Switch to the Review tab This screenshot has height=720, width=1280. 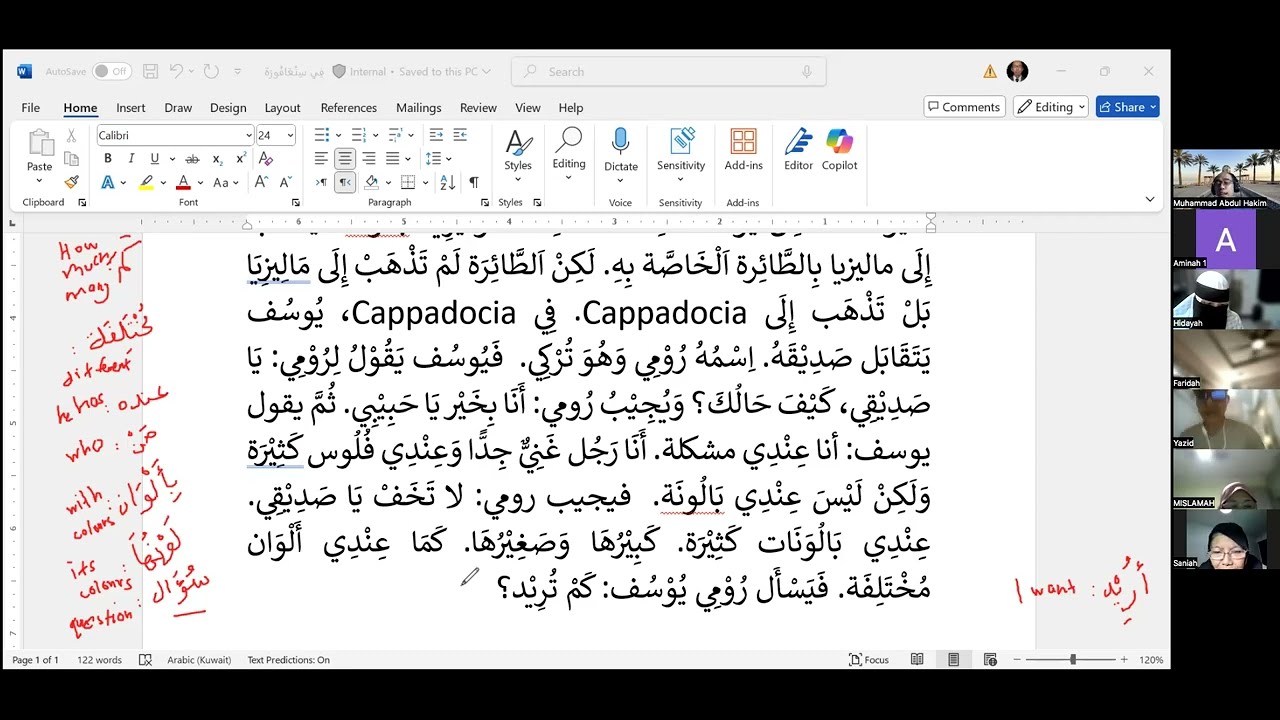point(478,107)
